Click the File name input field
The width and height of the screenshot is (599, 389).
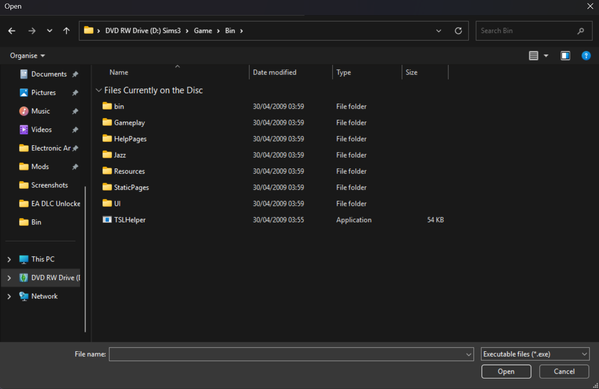(x=291, y=354)
